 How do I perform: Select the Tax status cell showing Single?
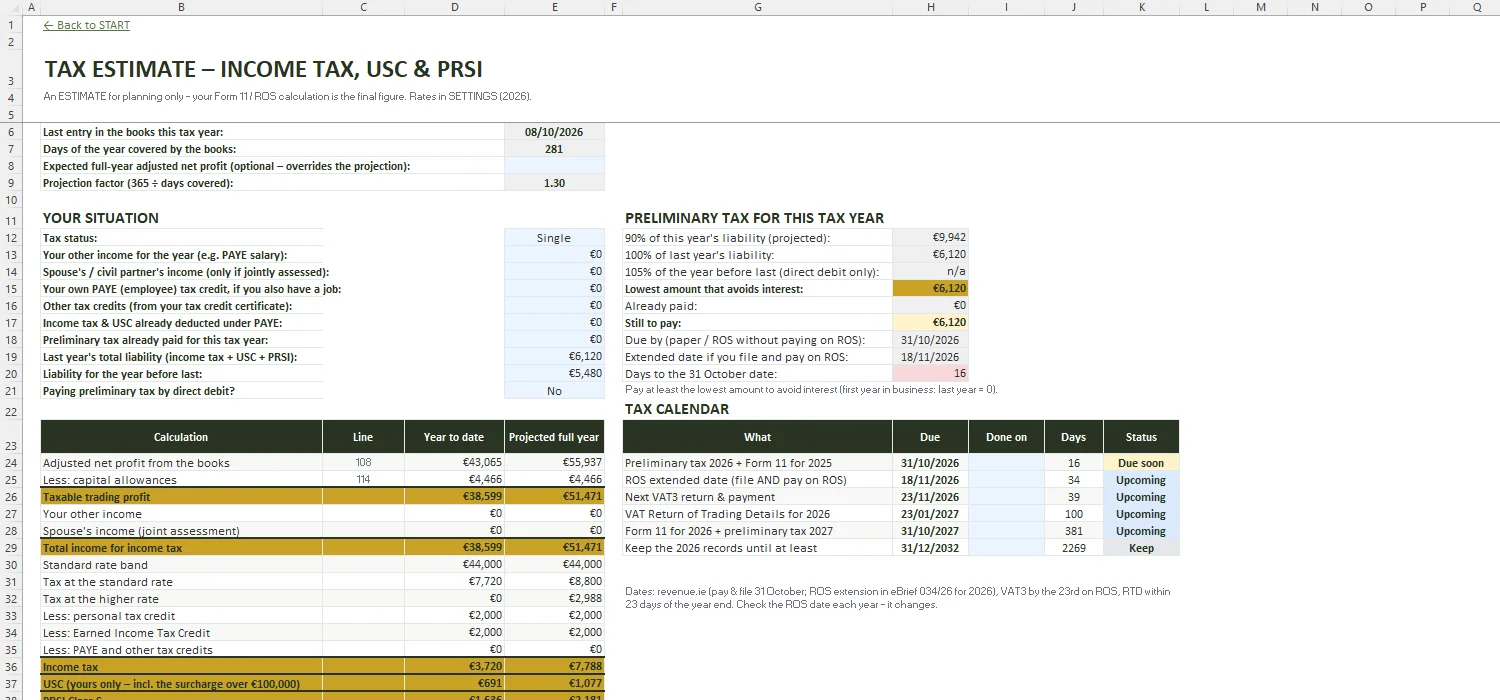click(554, 238)
